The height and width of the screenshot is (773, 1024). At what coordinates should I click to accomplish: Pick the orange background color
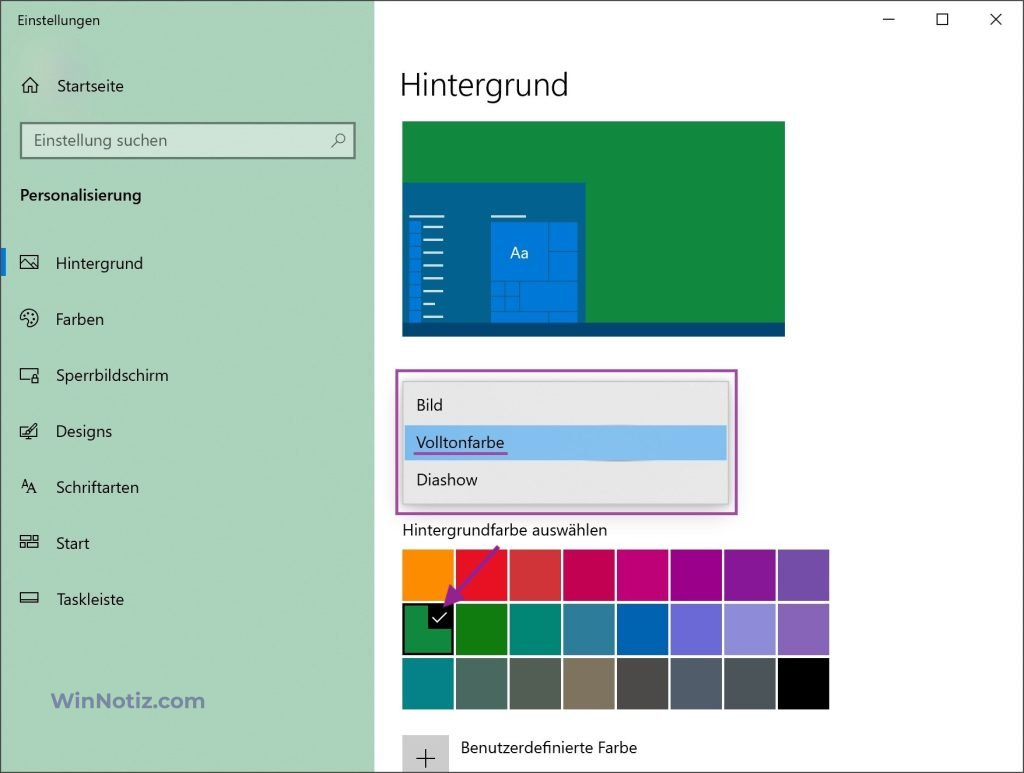click(427, 575)
